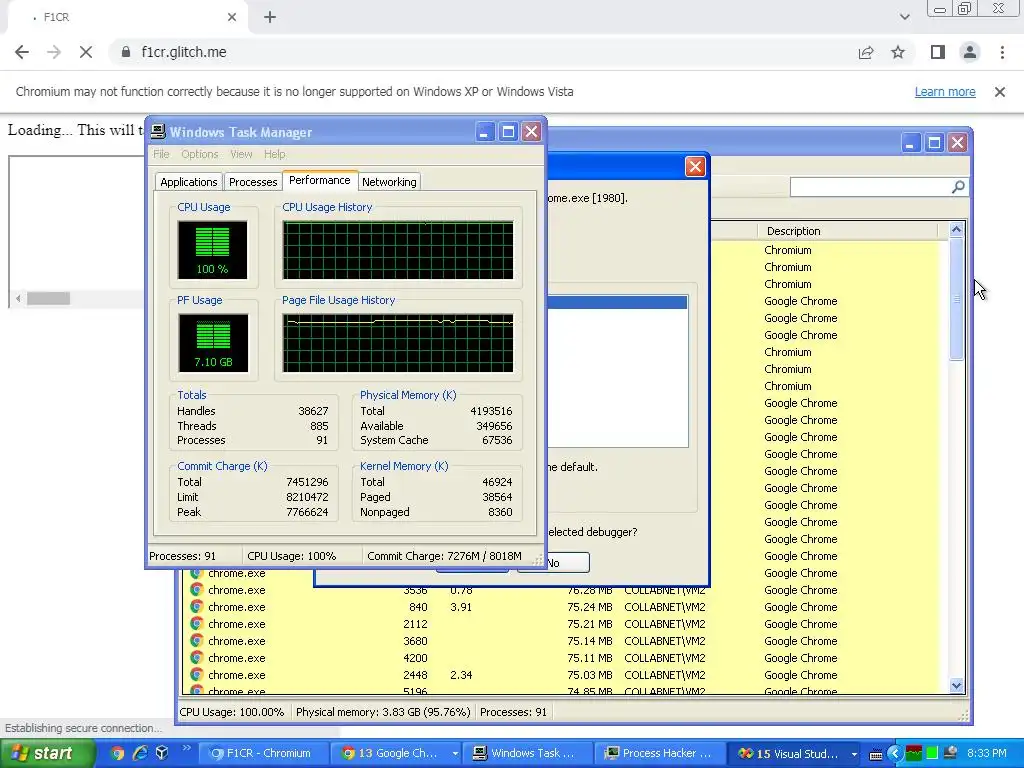
Task: Open the Chromium three-dot menu
Action: coord(1002,52)
